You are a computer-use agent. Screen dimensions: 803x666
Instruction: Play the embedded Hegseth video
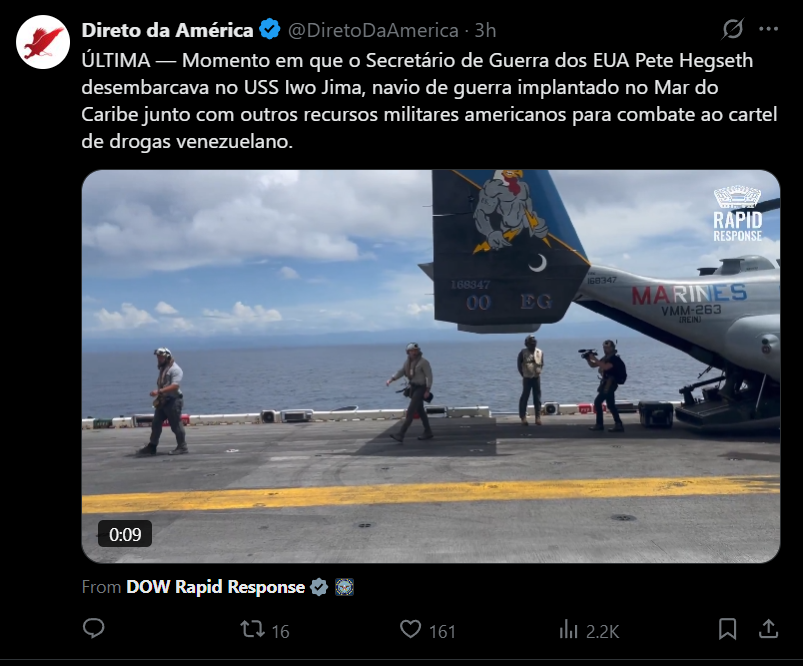click(431, 366)
